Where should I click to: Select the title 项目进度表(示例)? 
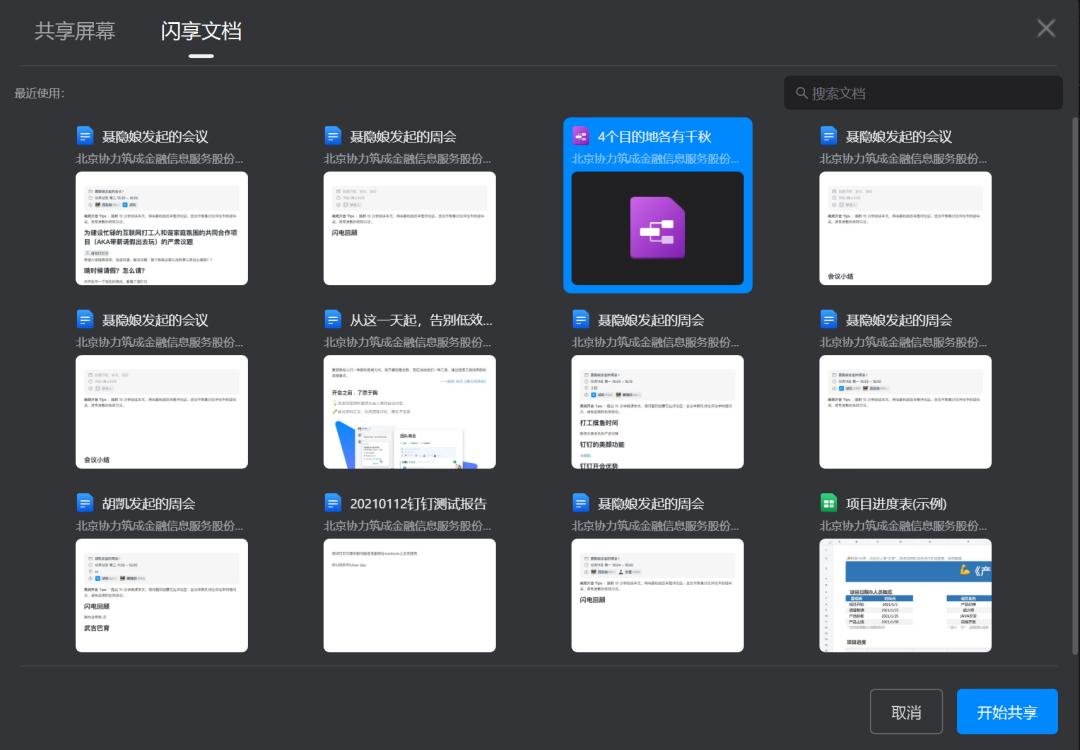(896, 504)
